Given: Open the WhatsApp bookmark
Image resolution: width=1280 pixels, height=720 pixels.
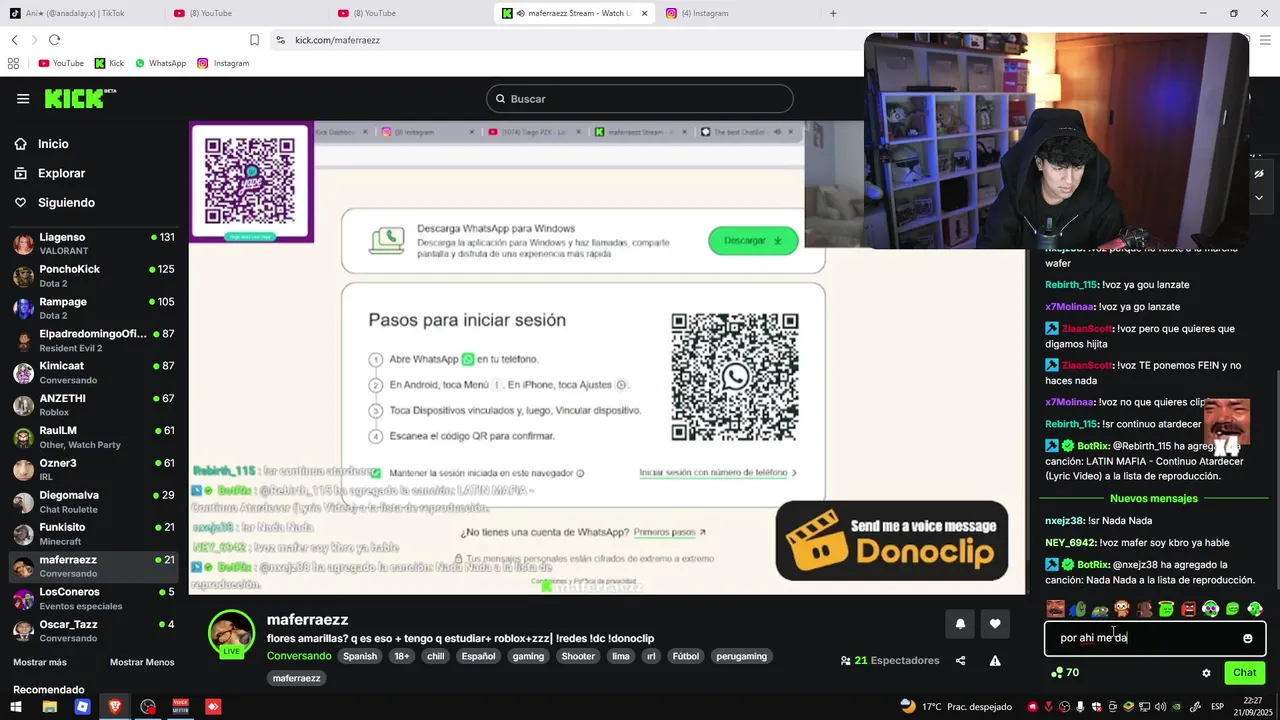Looking at the screenshot, I should [160, 63].
